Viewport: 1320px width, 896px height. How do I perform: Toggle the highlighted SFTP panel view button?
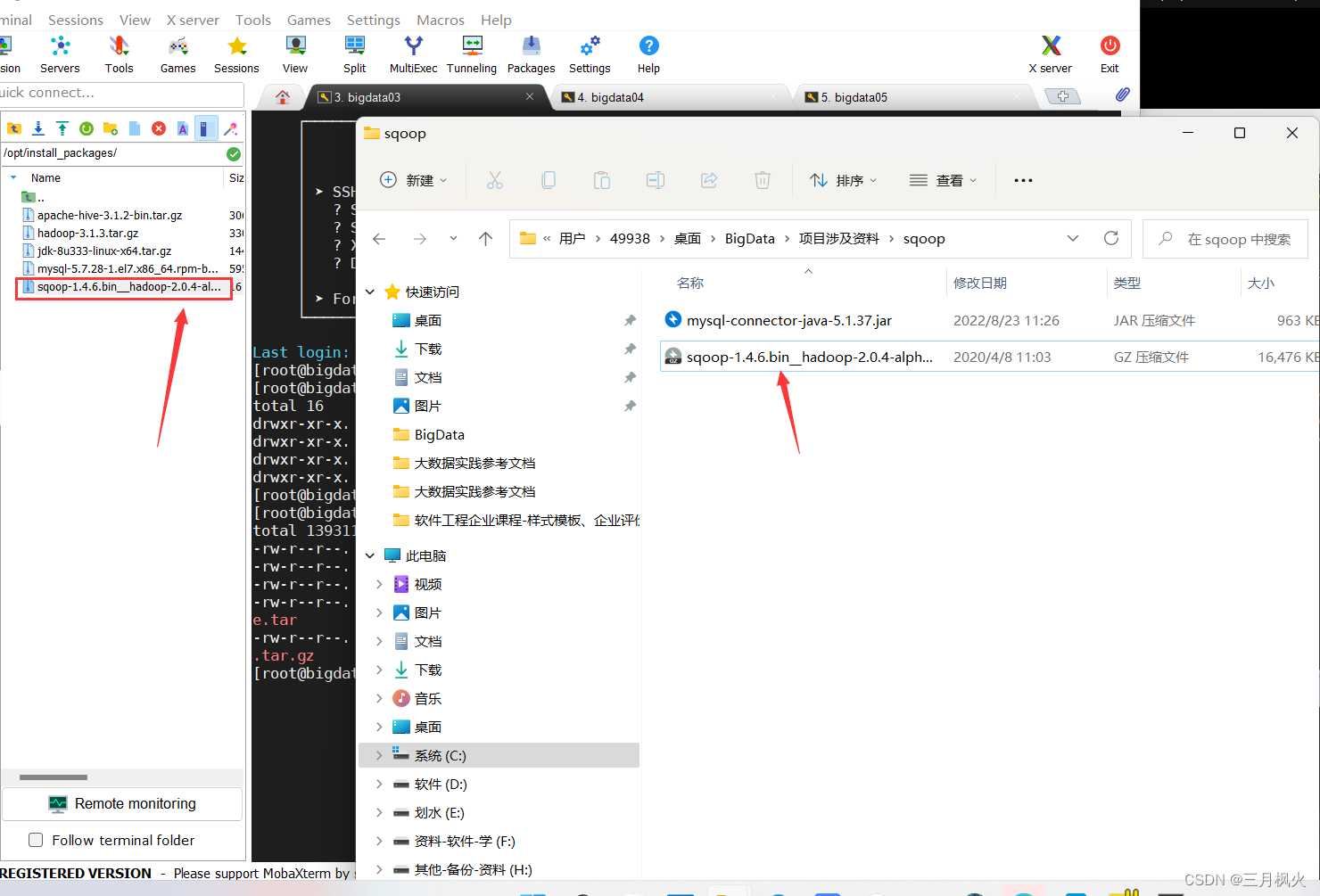tap(207, 128)
